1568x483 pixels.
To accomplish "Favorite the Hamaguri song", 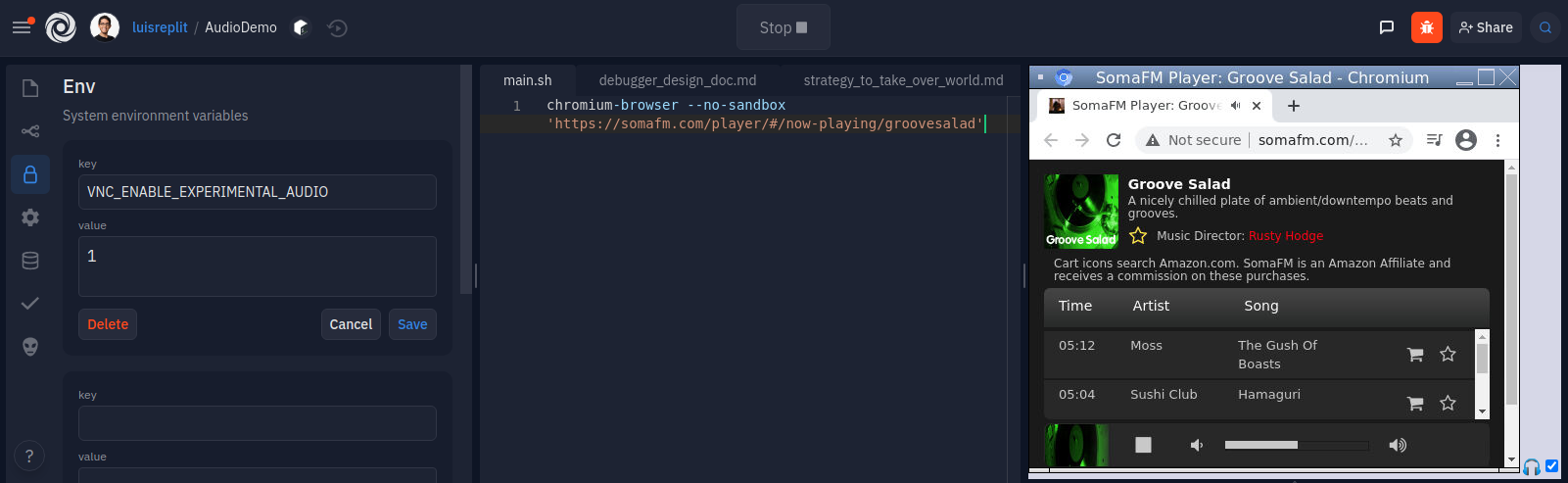I will coord(1448,403).
